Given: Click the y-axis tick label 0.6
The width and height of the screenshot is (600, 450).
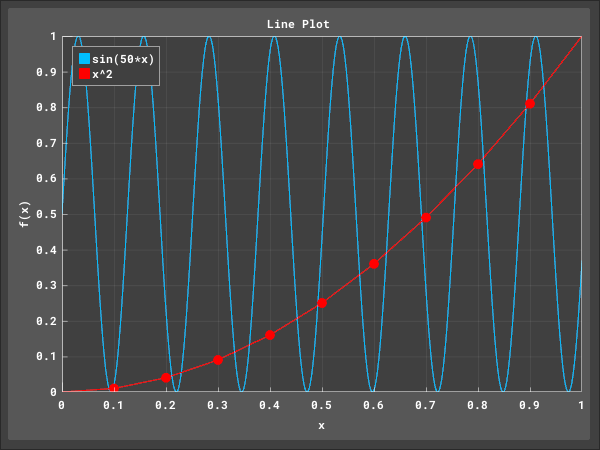Looking at the screenshot, I should pos(46,178).
